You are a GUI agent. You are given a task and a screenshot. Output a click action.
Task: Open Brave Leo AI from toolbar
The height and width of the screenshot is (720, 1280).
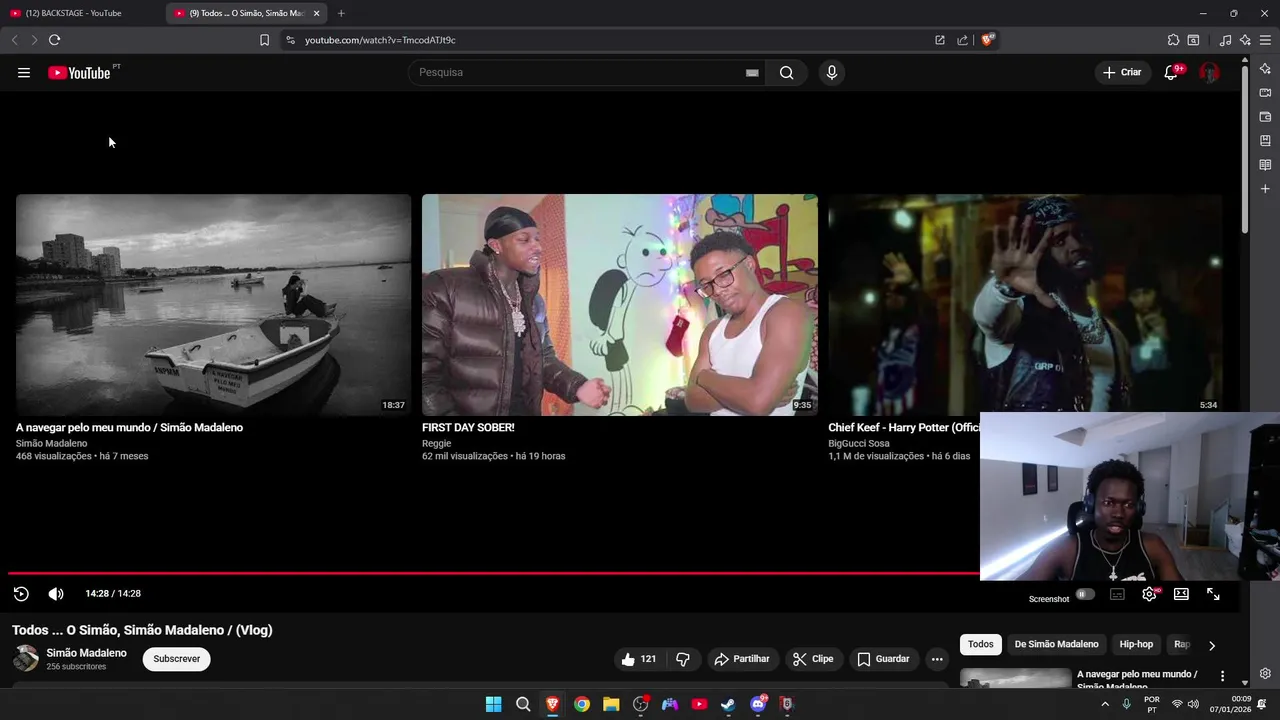point(1245,40)
